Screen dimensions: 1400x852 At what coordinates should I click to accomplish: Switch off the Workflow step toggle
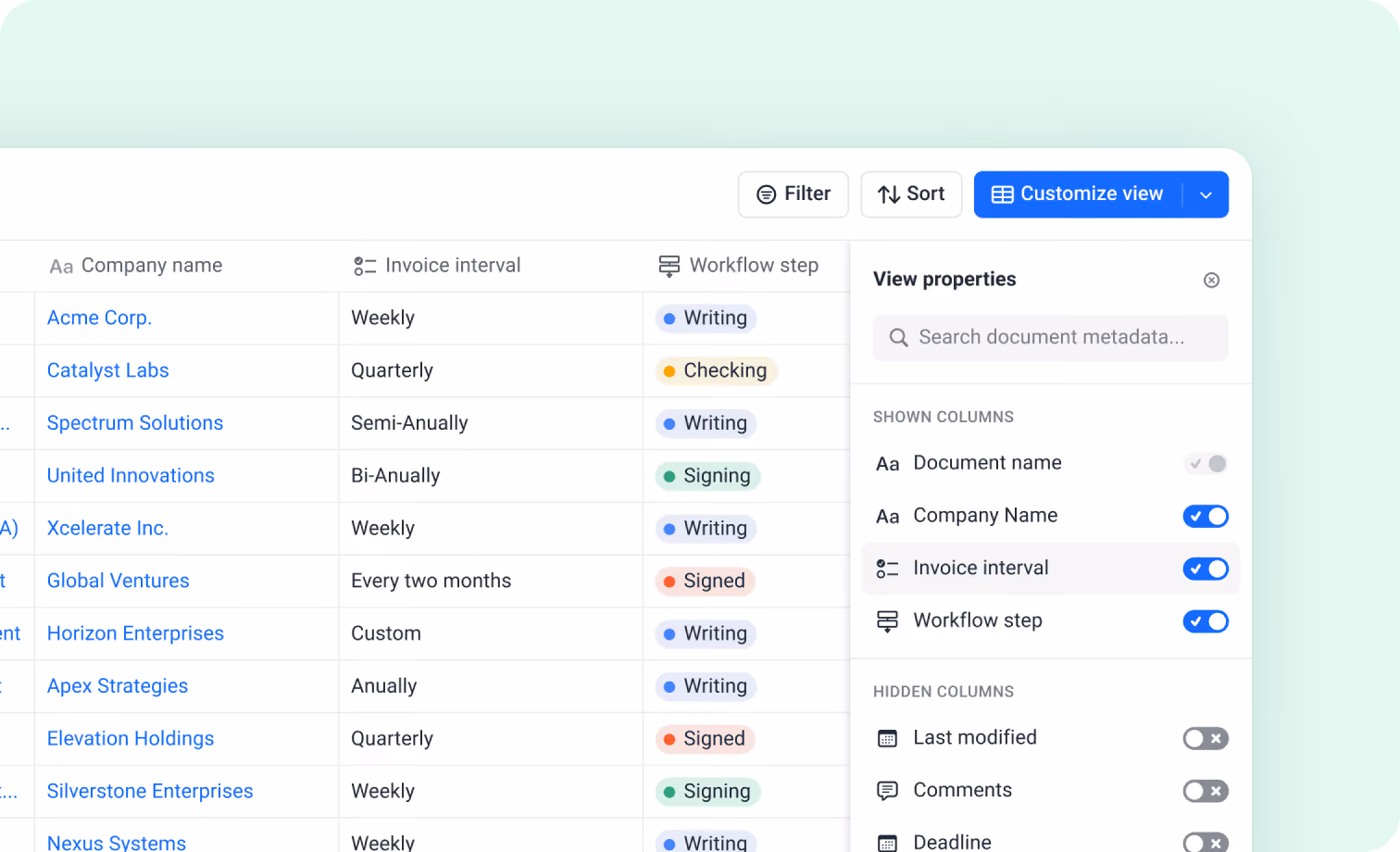1206,621
